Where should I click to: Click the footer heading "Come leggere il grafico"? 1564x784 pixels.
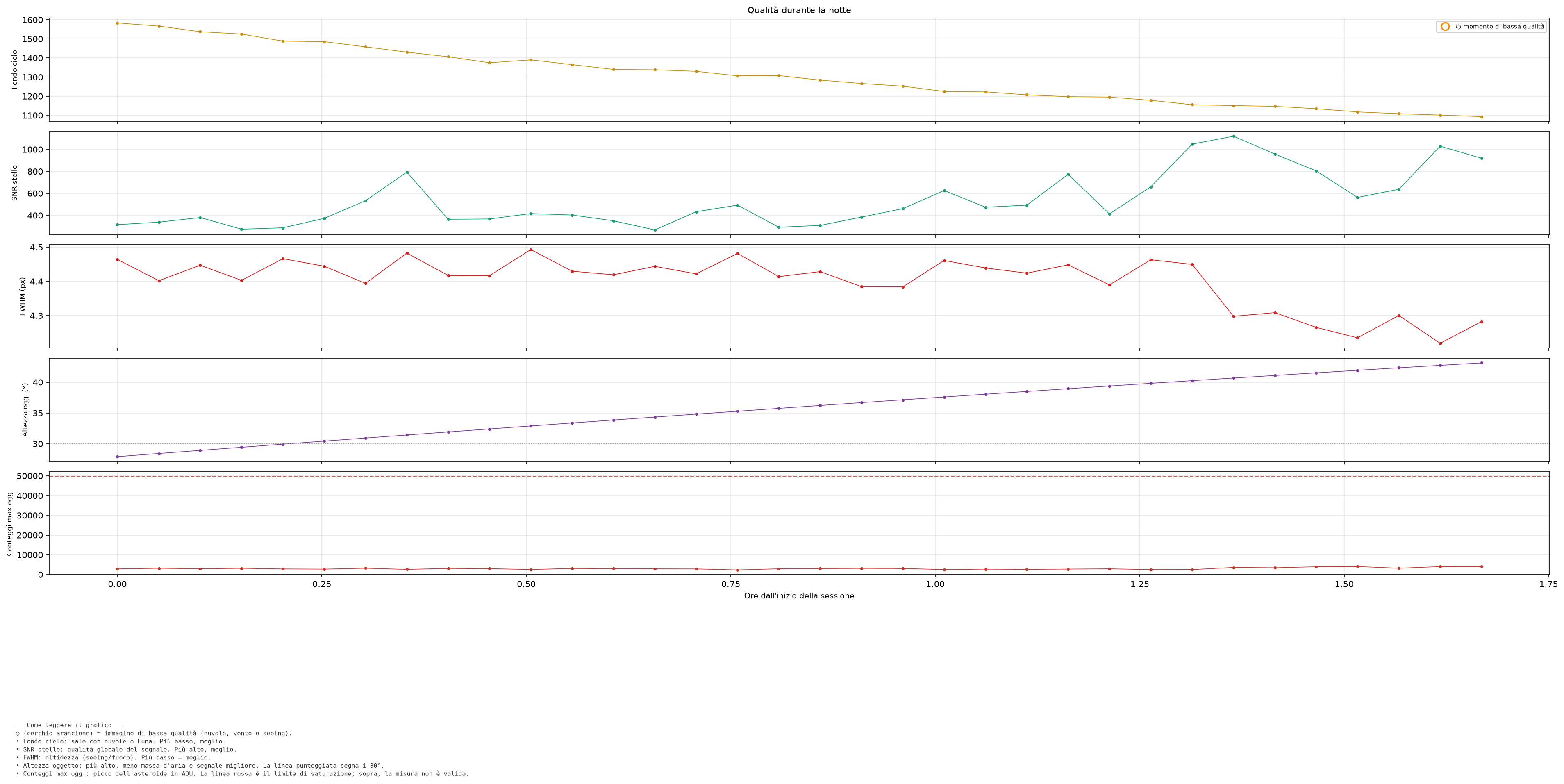[x=69, y=725]
